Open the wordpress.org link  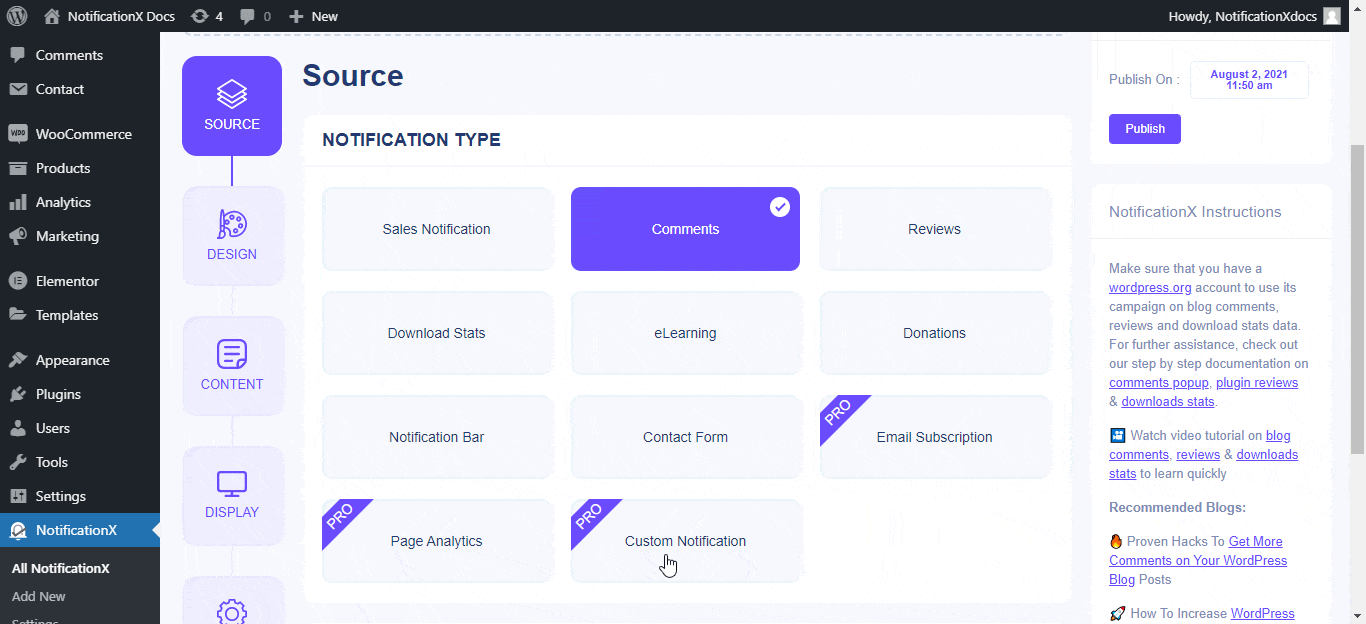point(1150,288)
